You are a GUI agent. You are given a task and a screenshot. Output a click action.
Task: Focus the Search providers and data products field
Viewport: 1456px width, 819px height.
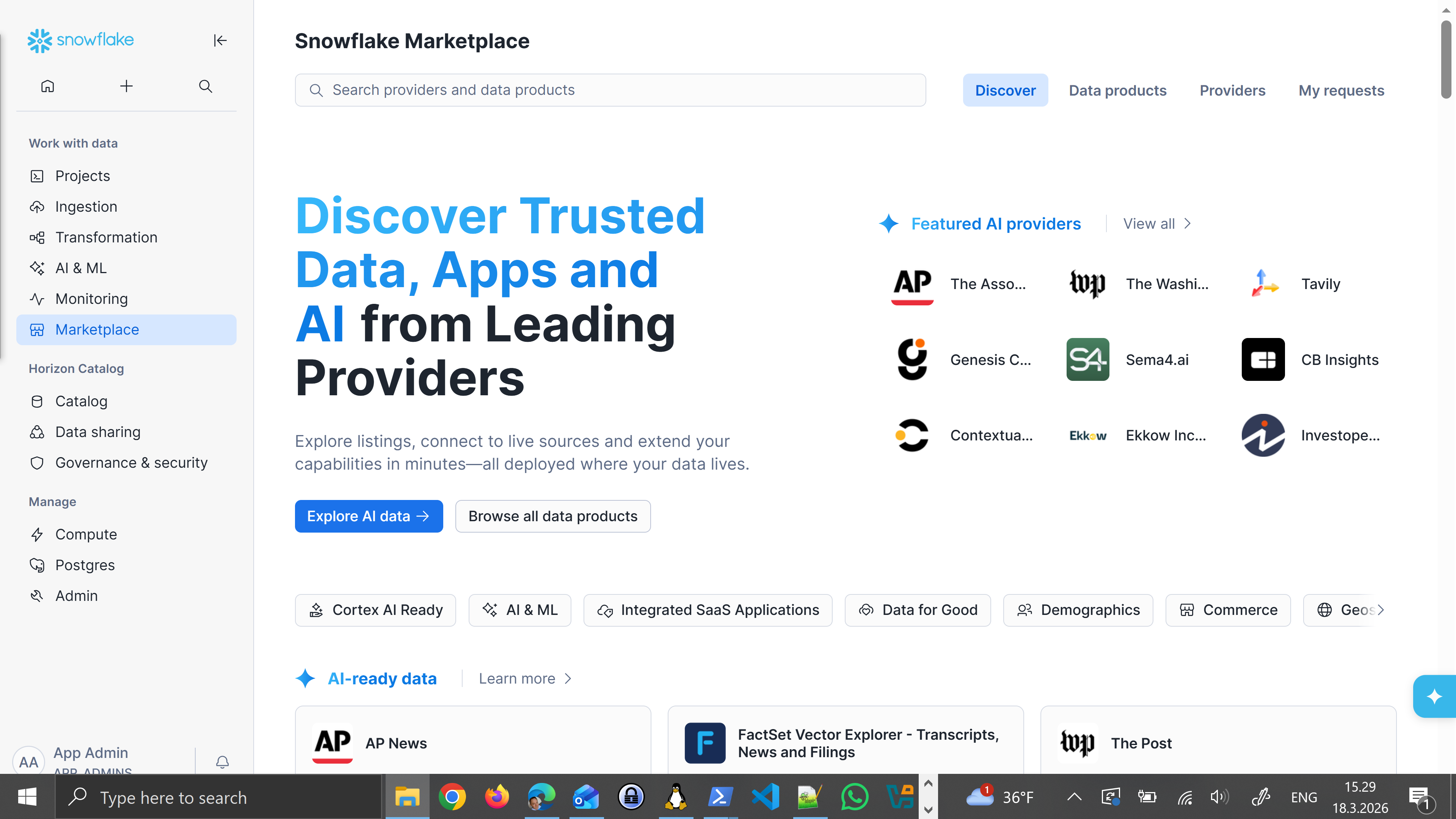point(610,90)
